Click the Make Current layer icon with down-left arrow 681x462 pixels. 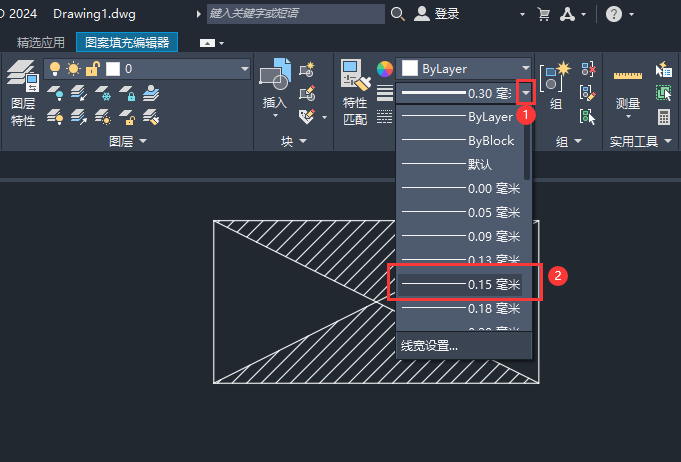pyautogui.click(x=79, y=93)
